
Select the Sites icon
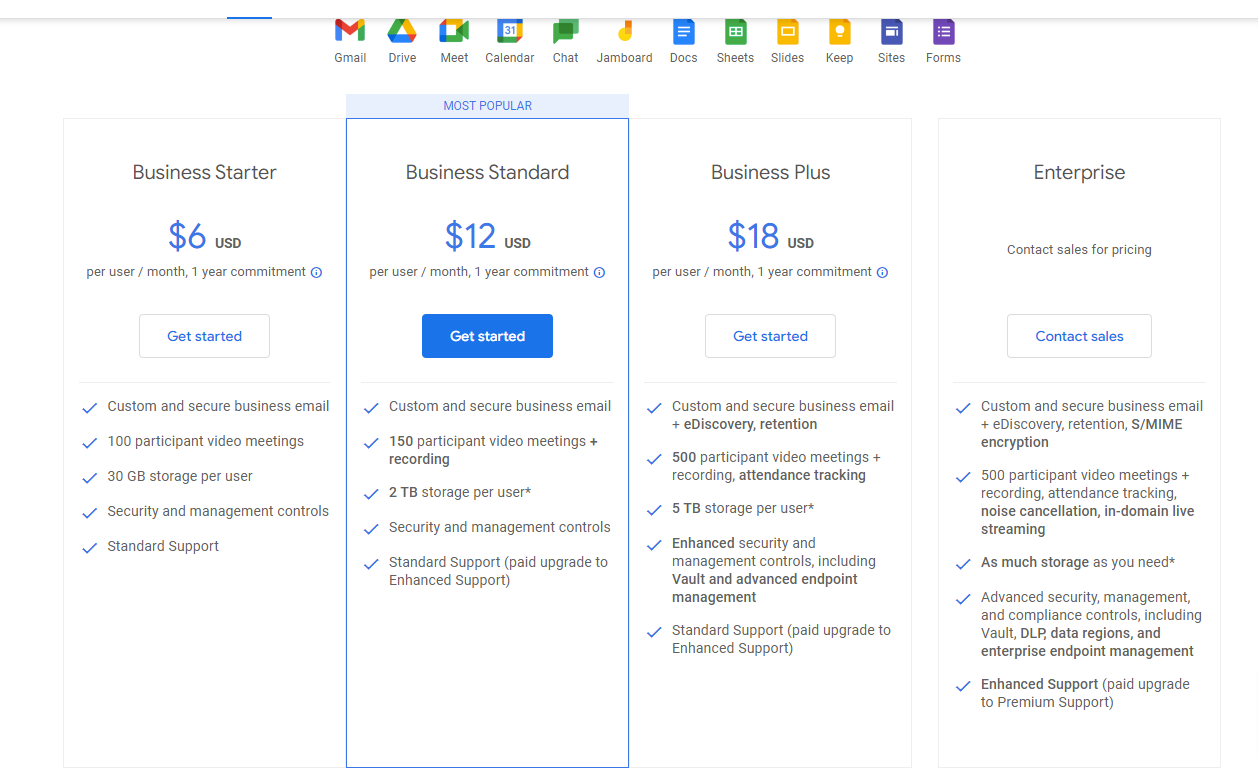tap(891, 32)
